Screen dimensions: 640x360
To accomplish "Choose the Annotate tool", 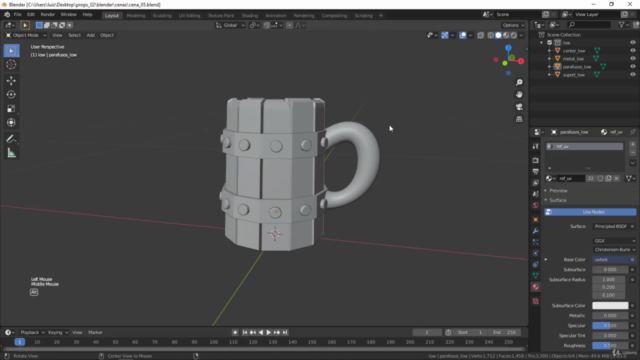I will (x=11, y=139).
